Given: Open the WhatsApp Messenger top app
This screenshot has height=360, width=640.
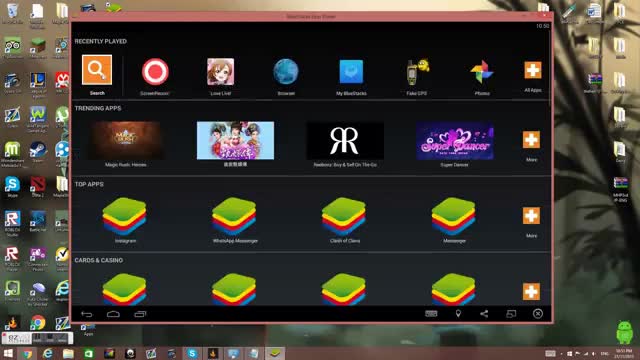Looking at the screenshot, I should click(x=234, y=216).
